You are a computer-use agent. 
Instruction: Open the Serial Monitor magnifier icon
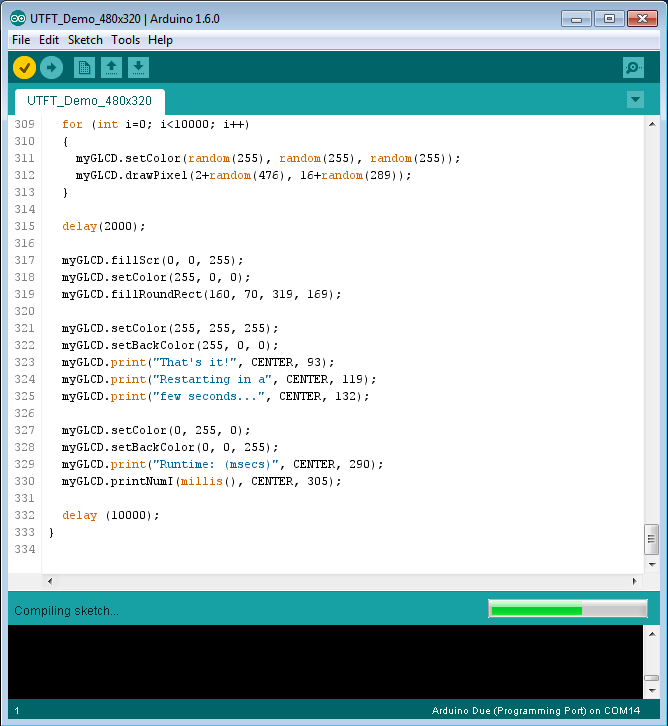(x=633, y=68)
